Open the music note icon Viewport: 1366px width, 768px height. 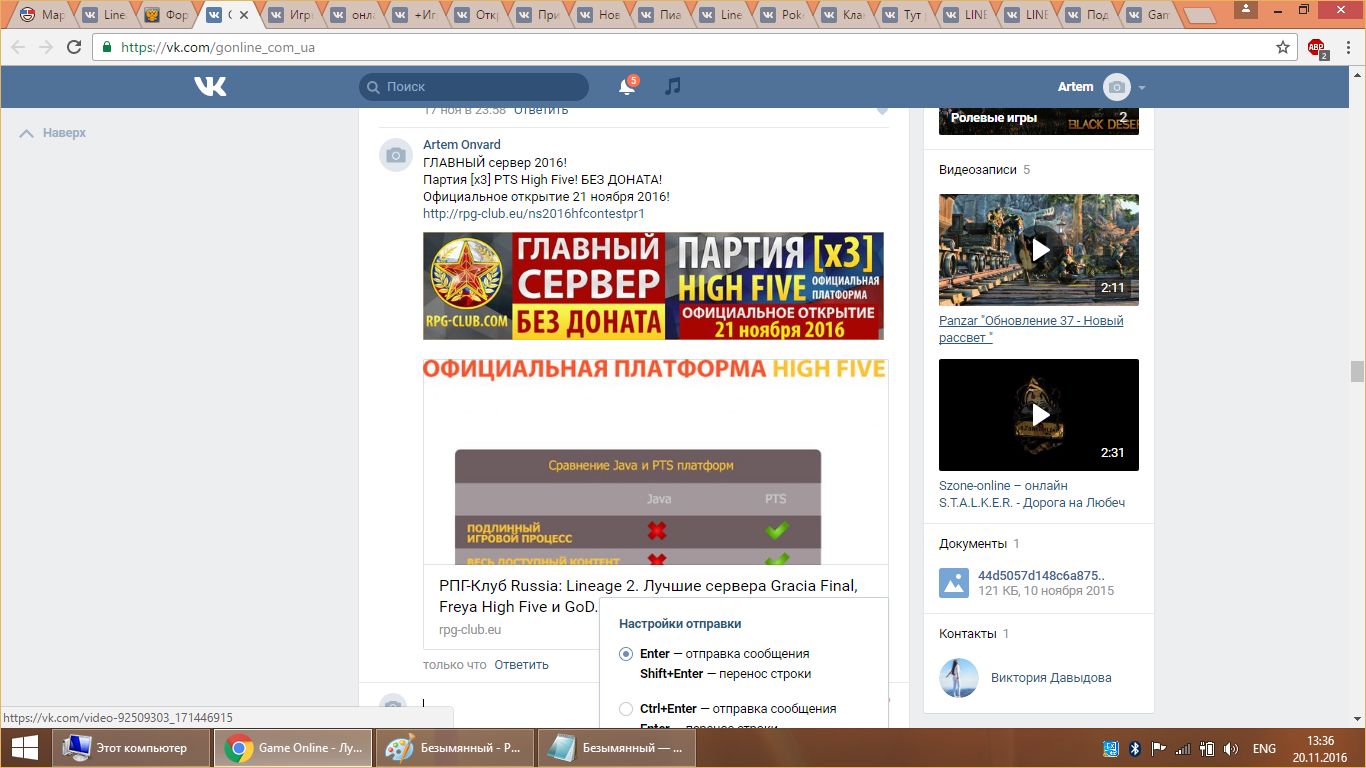pyautogui.click(x=673, y=87)
